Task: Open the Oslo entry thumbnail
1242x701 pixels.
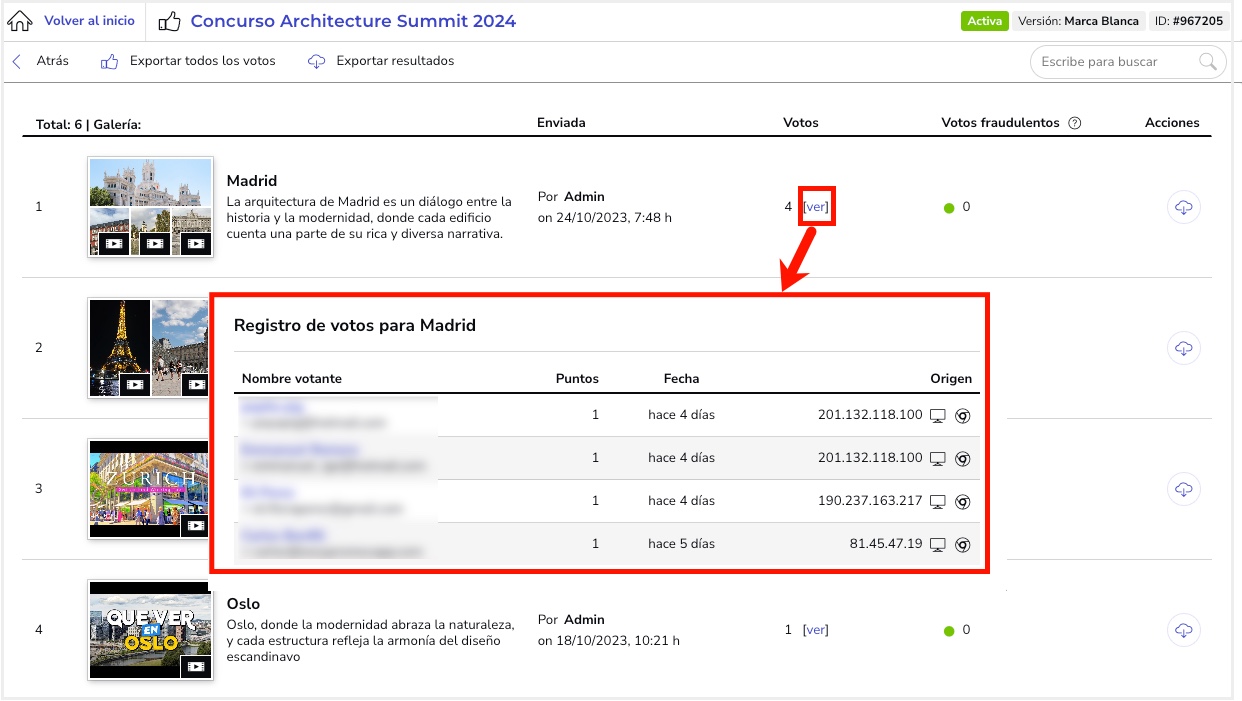Action: pyautogui.click(x=150, y=630)
